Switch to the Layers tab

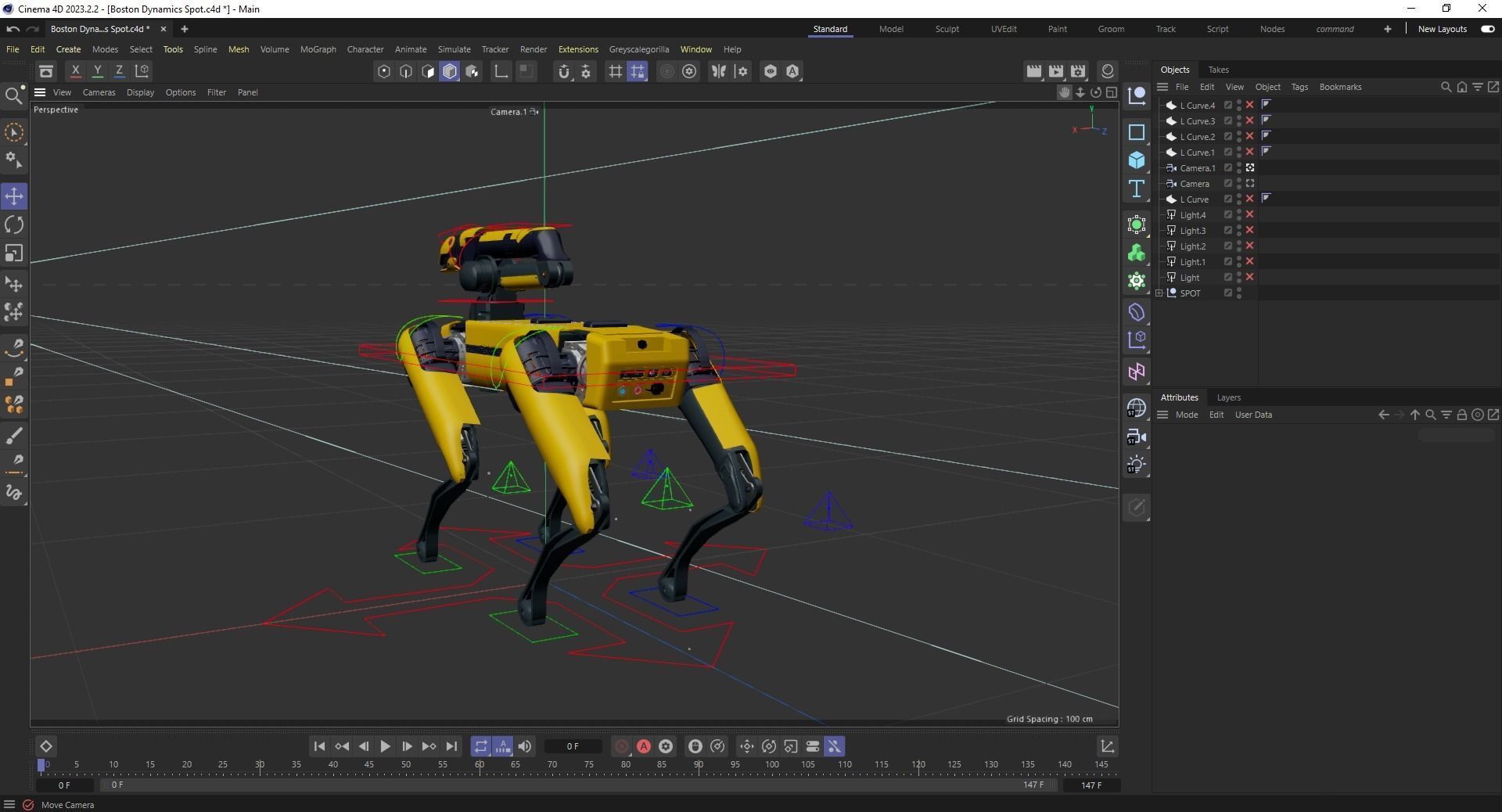(1228, 397)
